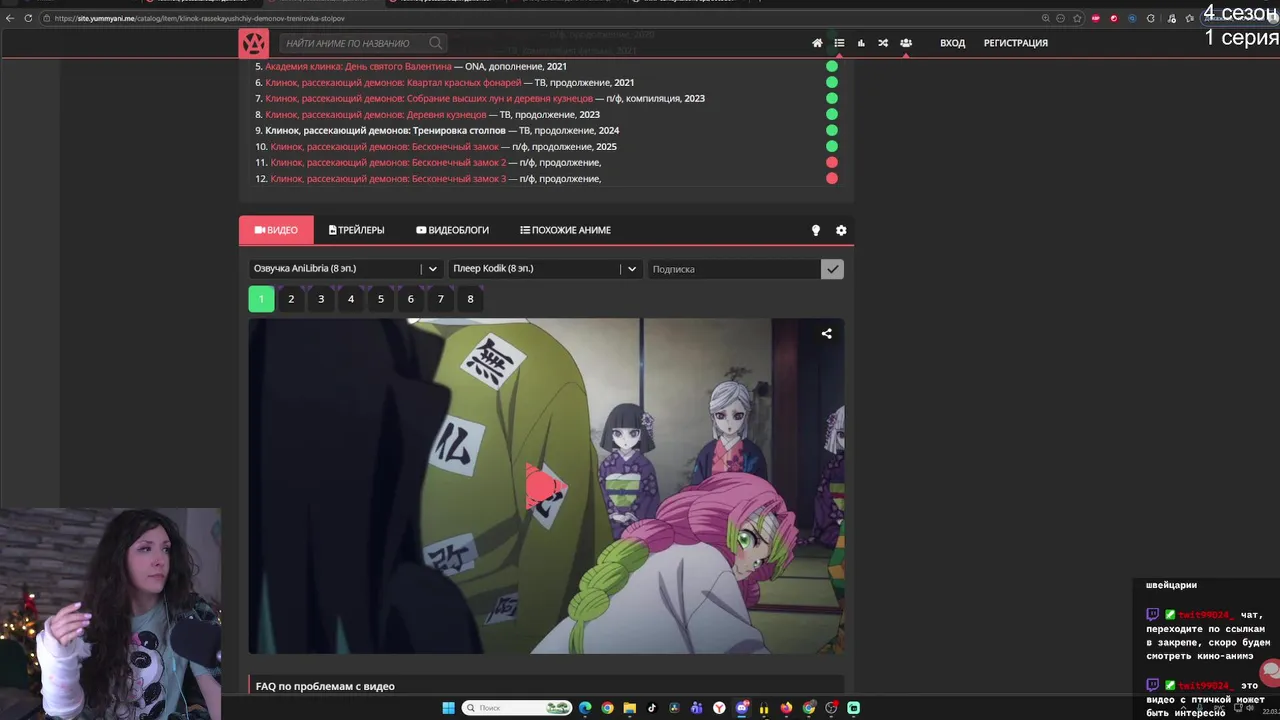The height and width of the screenshot is (720, 1280).
Task: Focus the anime name search field
Action: (x=355, y=43)
